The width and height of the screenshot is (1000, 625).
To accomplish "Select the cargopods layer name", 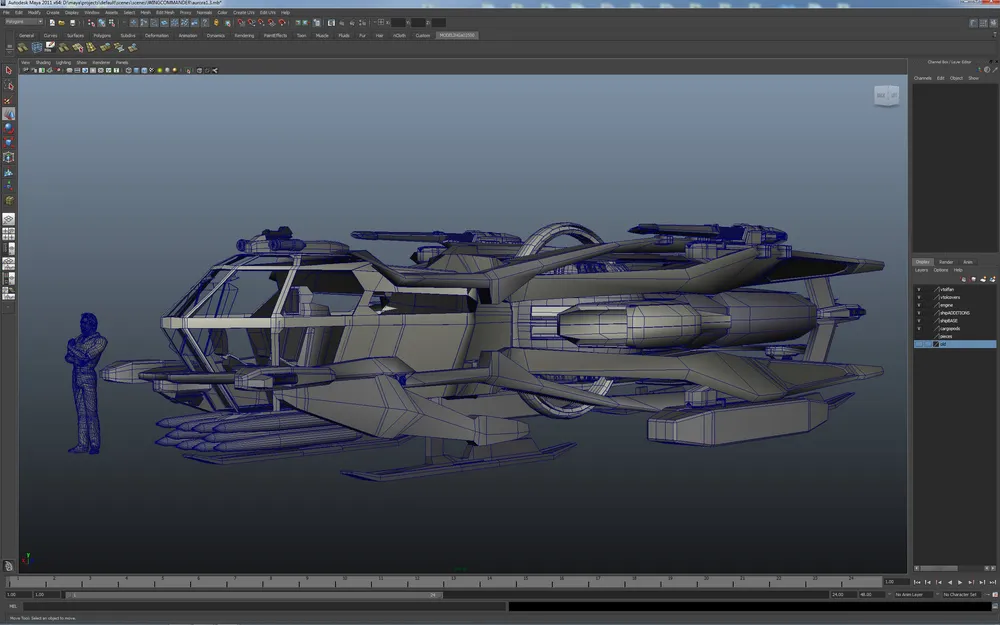I will point(950,328).
